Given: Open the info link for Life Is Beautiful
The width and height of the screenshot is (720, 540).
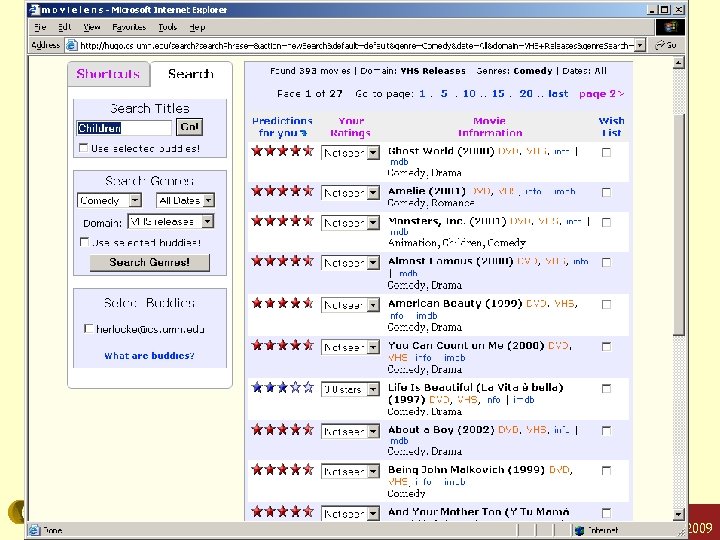Looking at the screenshot, I should (x=494, y=400).
